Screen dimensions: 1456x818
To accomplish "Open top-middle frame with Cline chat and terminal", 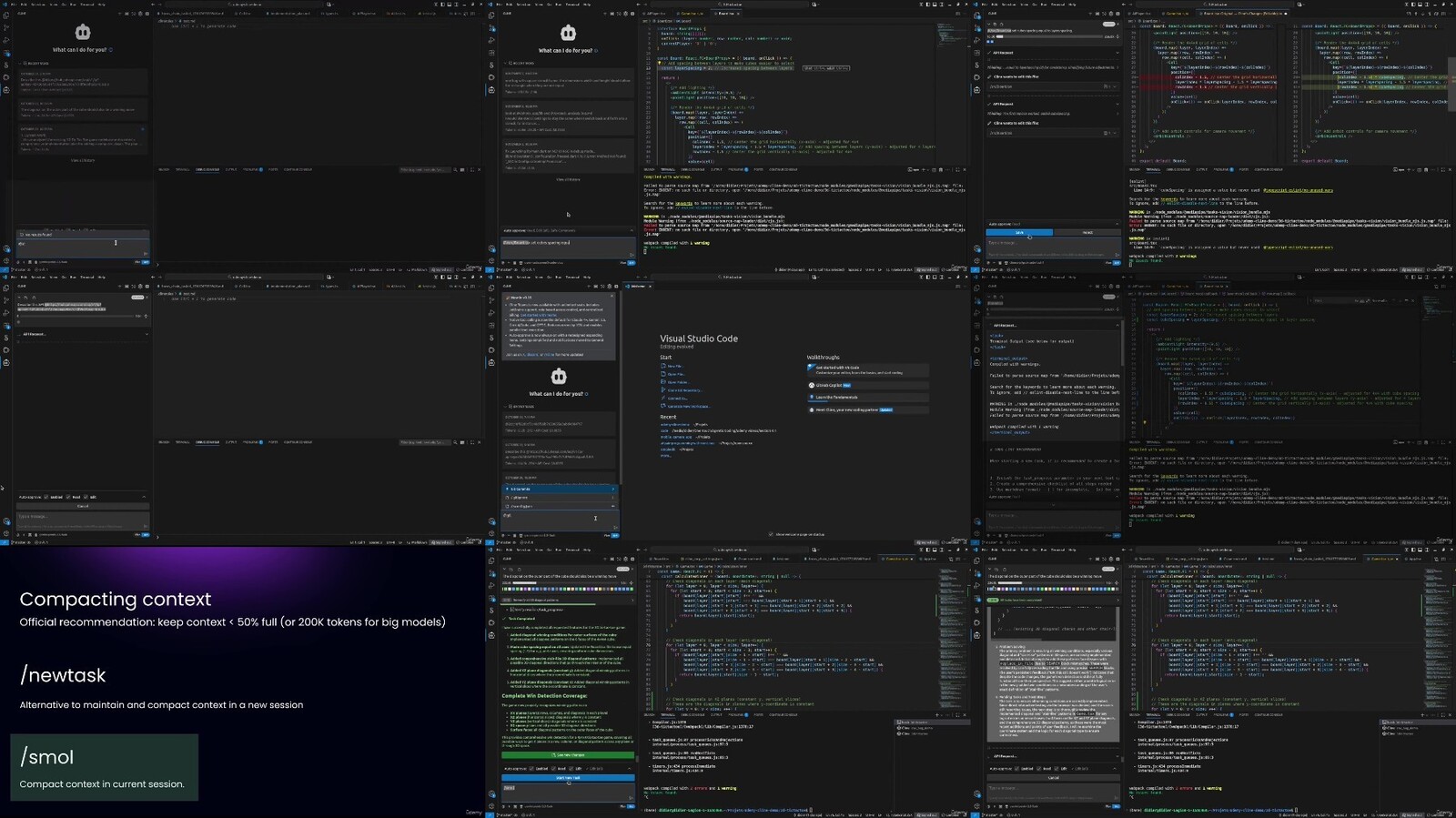I will click(x=728, y=136).
